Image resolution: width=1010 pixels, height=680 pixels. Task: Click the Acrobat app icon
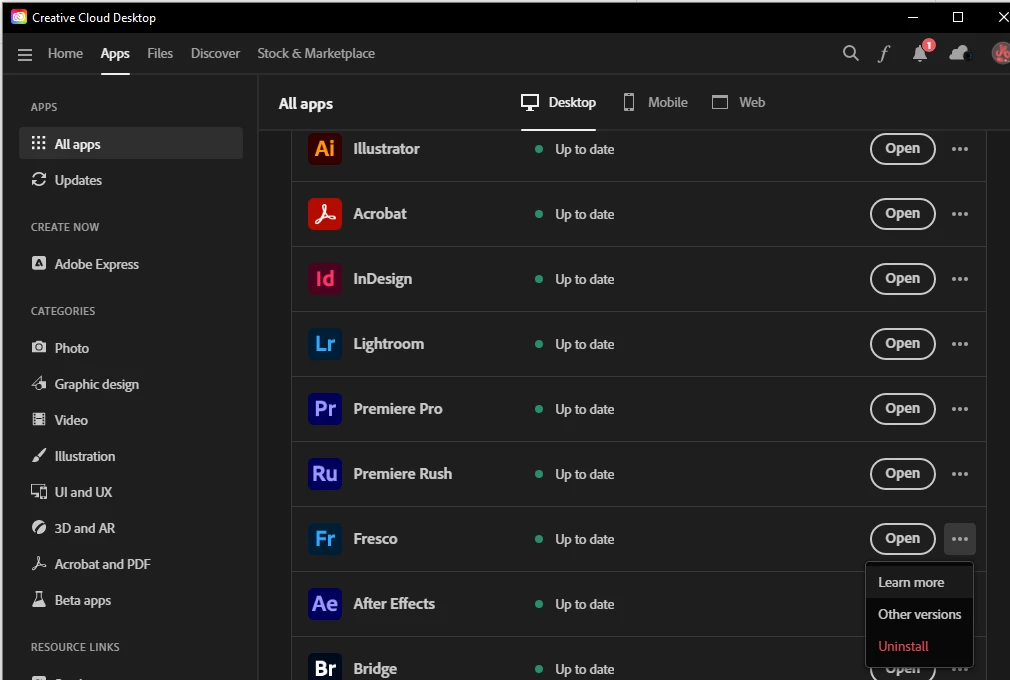click(325, 214)
